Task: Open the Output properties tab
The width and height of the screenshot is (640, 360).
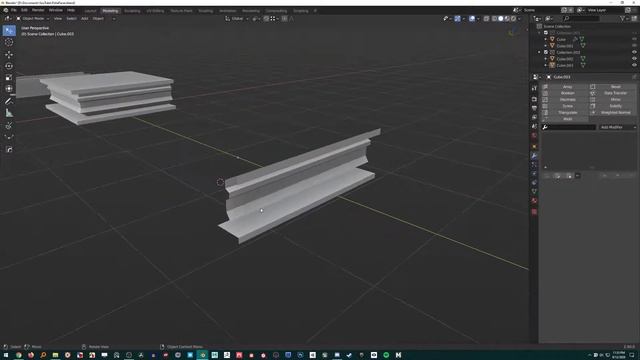Action: pyautogui.click(x=534, y=108)
